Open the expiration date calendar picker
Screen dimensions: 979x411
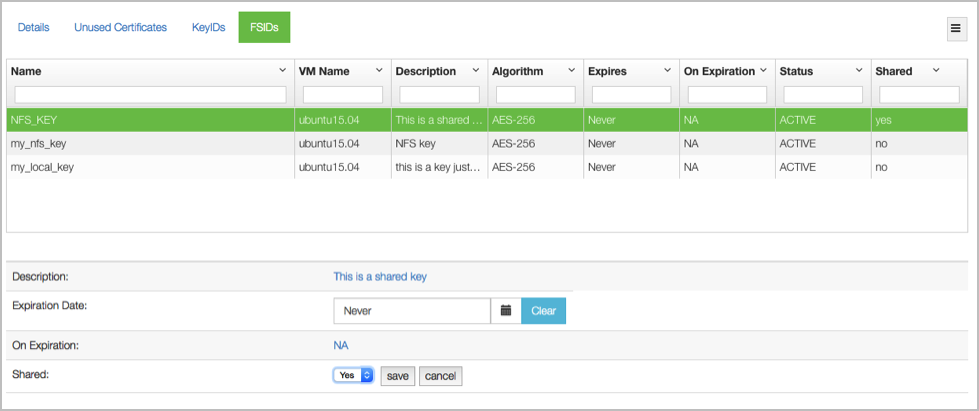(506, 310)
